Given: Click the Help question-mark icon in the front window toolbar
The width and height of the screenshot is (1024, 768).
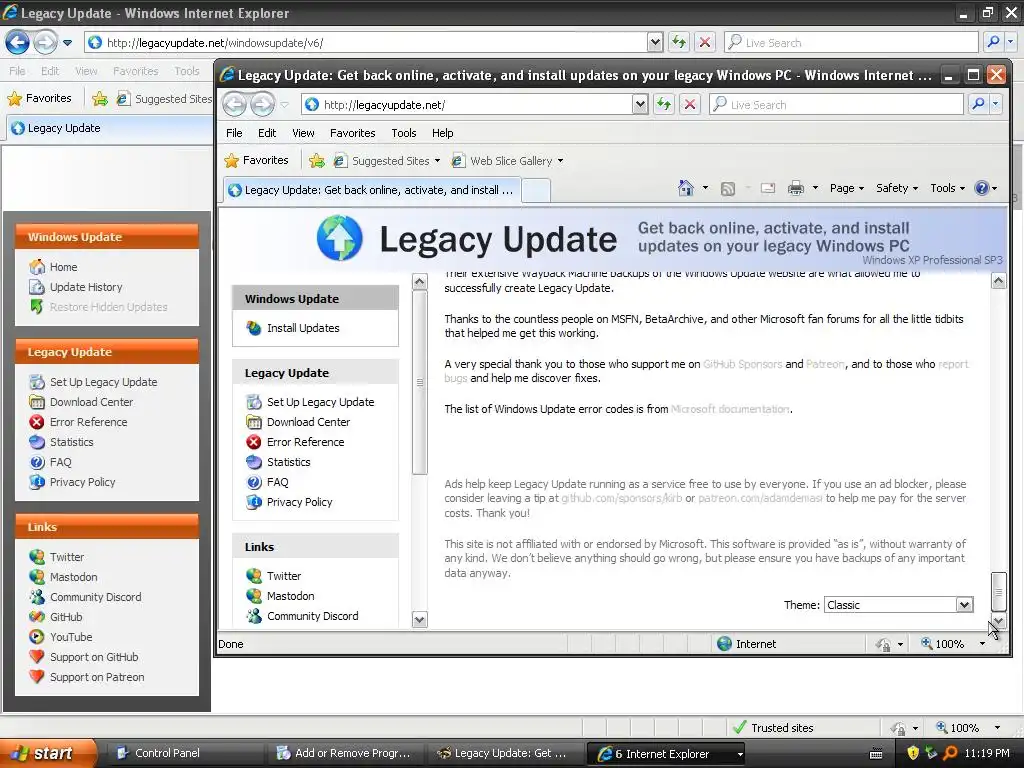Looking at the screenshot, I should (x=981, y=188).
